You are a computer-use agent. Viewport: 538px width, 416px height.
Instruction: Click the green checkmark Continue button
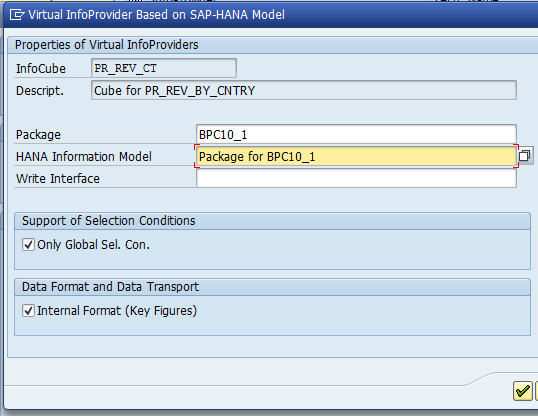point(523,391)
